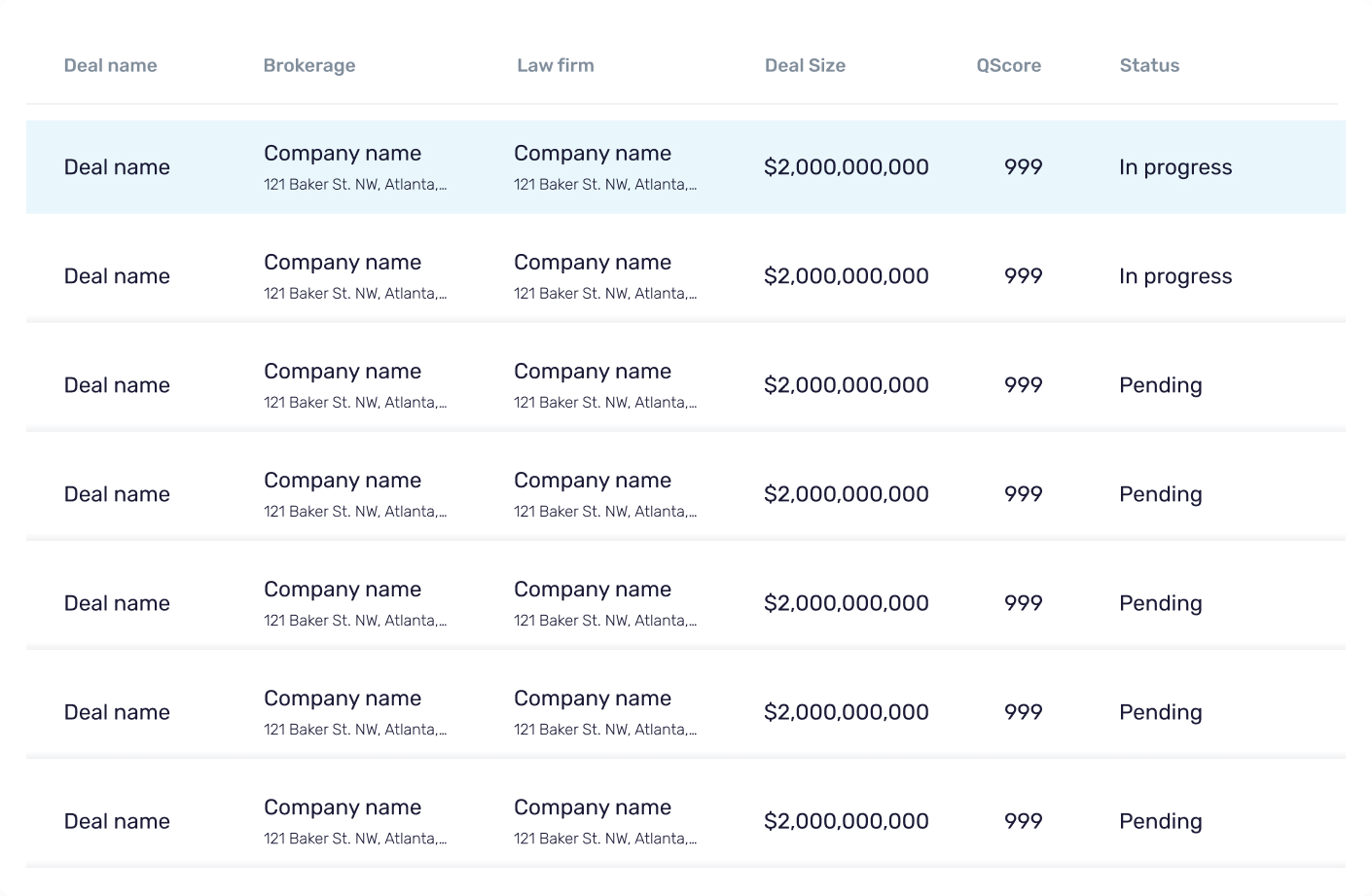The width and height of the screenshot is (1372, 896).
Task: Click the Law firm column header
Action: (x=555, y=65)
